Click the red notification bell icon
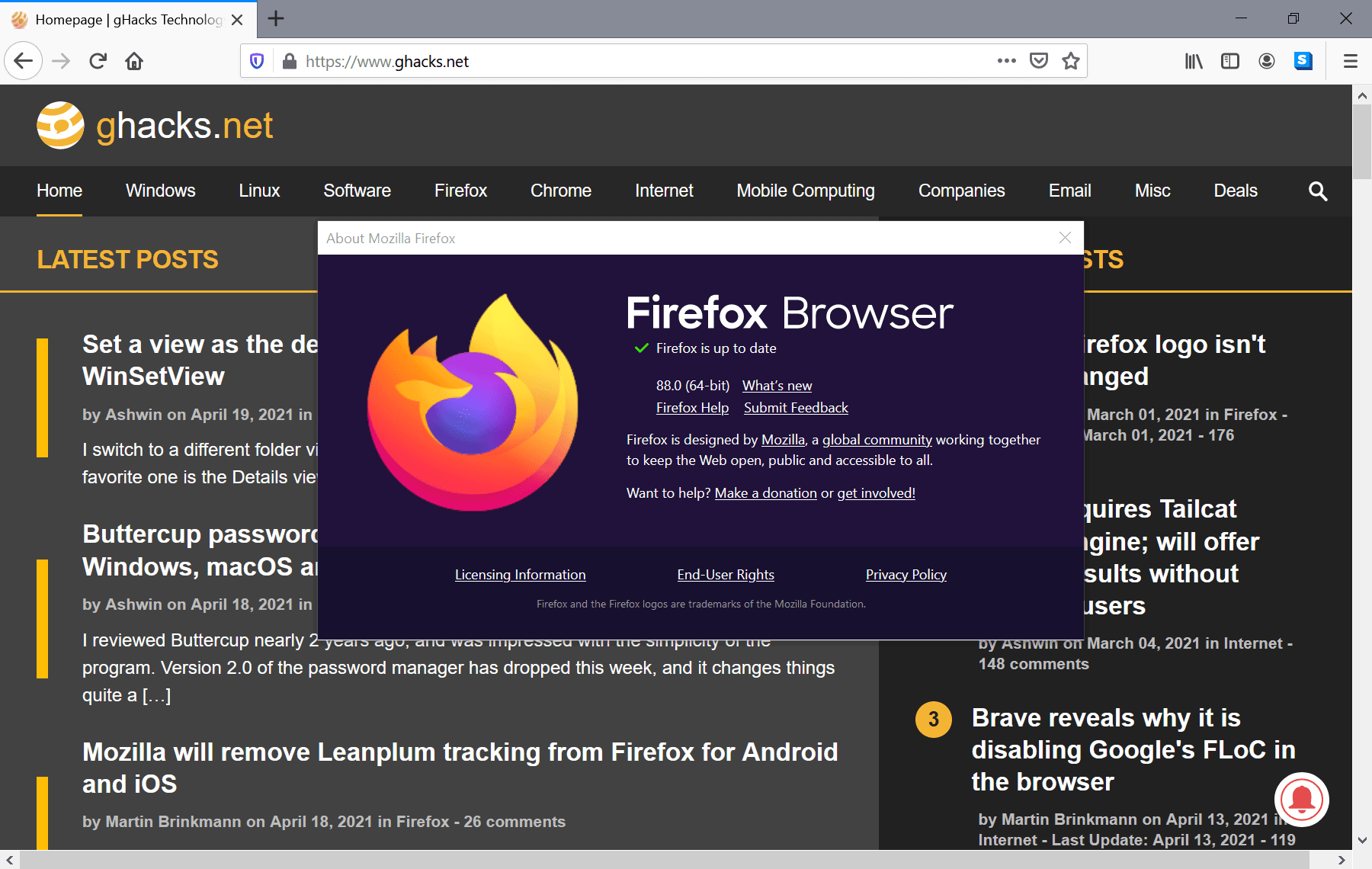The image size is (1372, 869). coord(1301,800)
